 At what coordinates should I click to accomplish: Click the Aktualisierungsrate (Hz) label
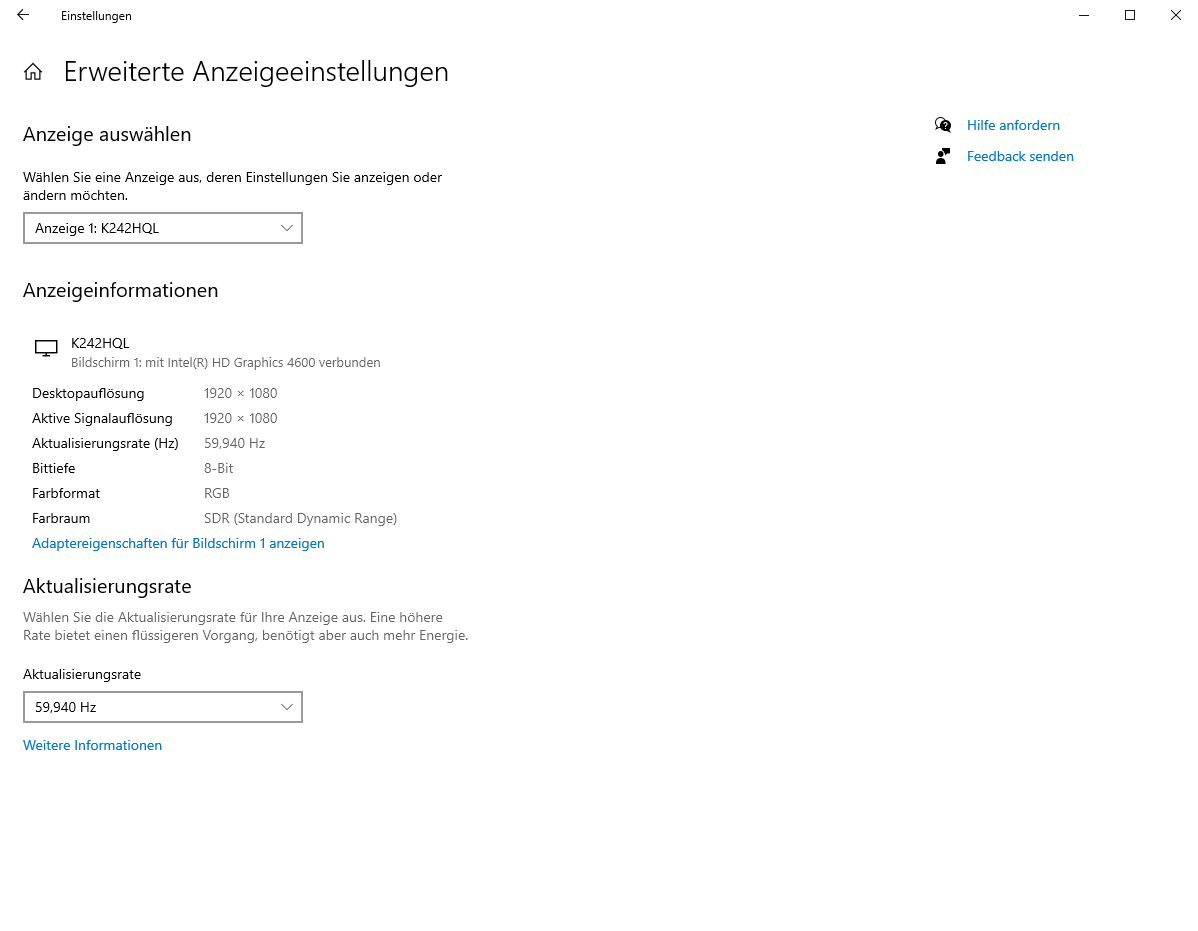click(x=105, y=444)
